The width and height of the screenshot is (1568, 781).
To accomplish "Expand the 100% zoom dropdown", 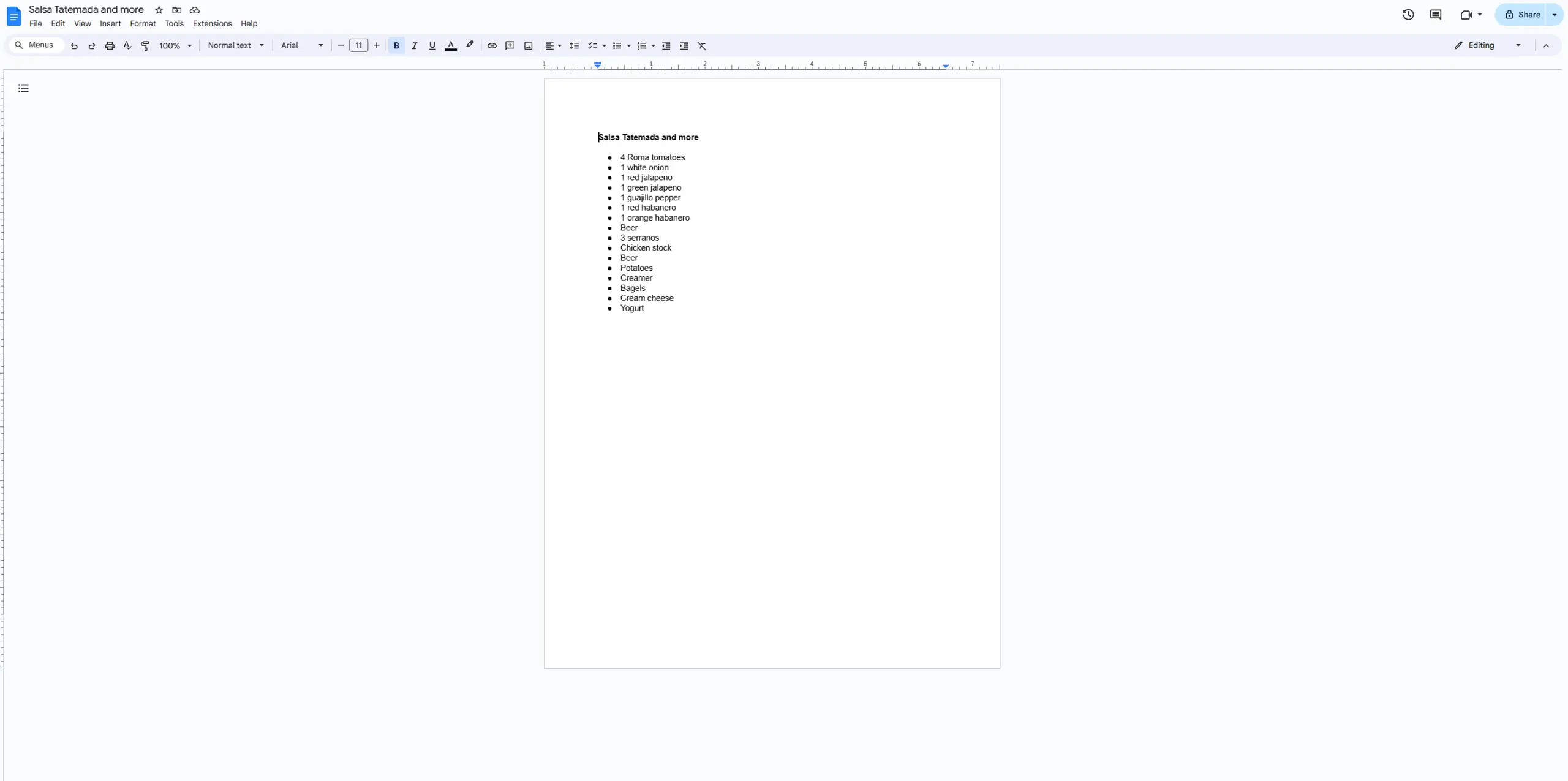I will (x=175, y=45).
